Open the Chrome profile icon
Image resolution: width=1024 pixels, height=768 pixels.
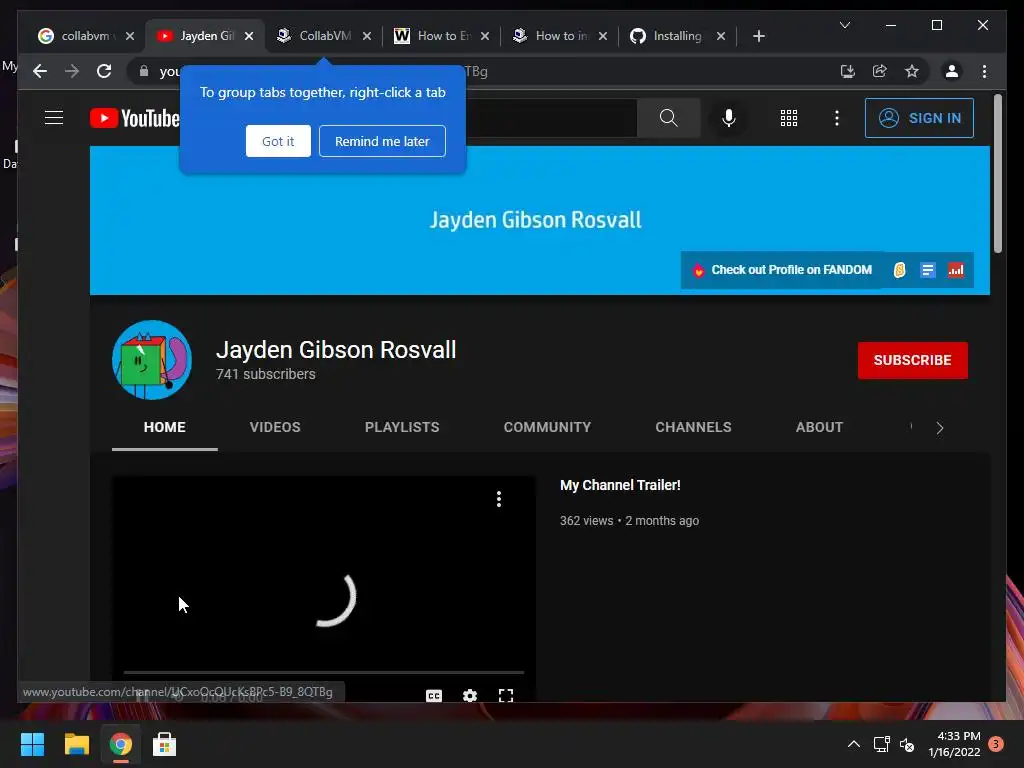952,71
